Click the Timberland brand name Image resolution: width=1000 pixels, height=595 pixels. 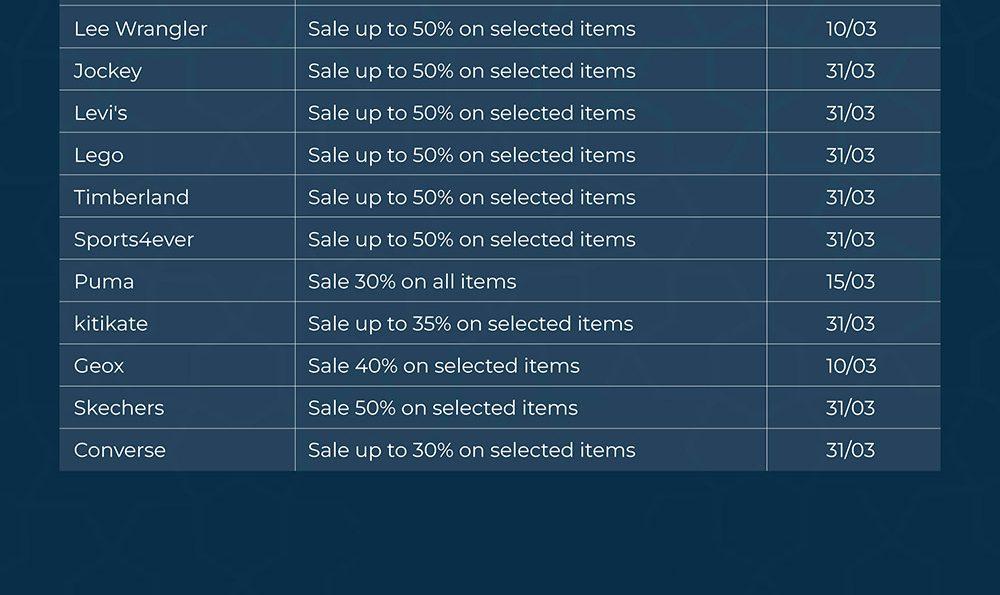pyautogui.click(x=131, y=197)
